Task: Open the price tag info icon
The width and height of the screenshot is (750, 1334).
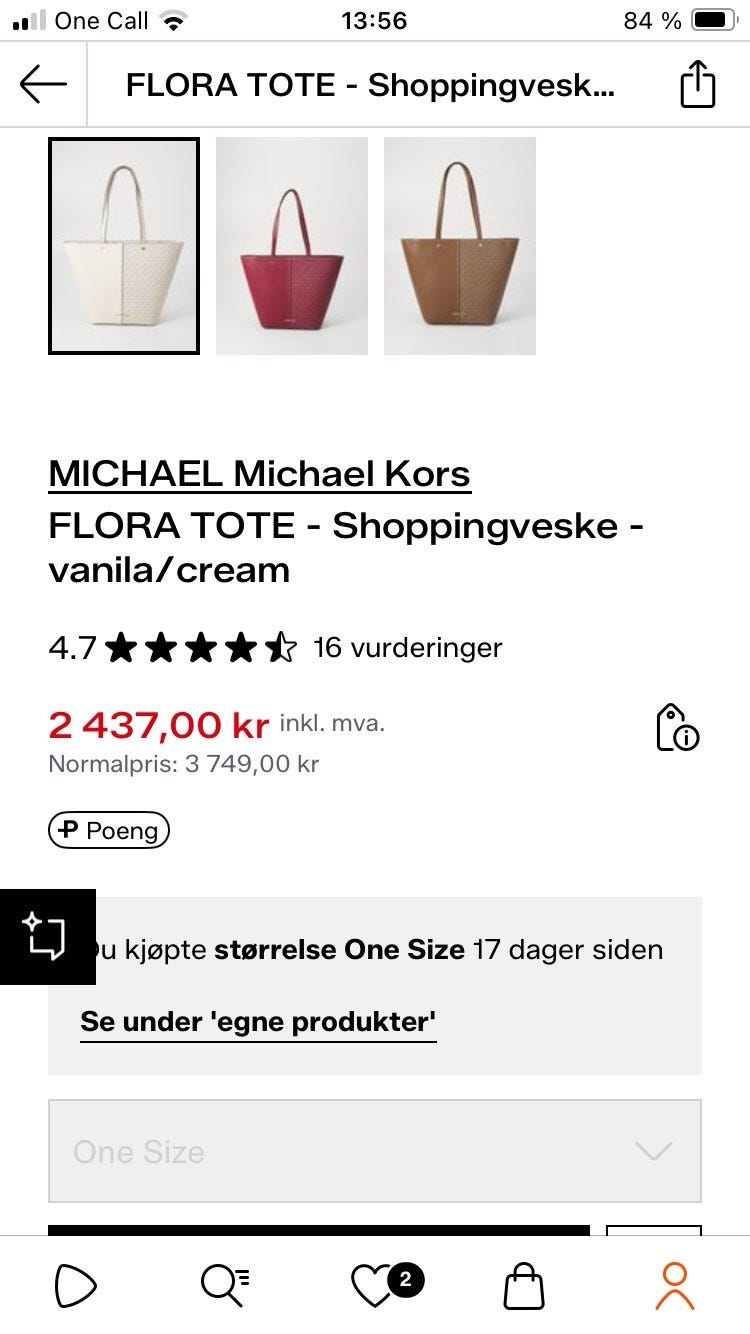Action: pos(676,727)
